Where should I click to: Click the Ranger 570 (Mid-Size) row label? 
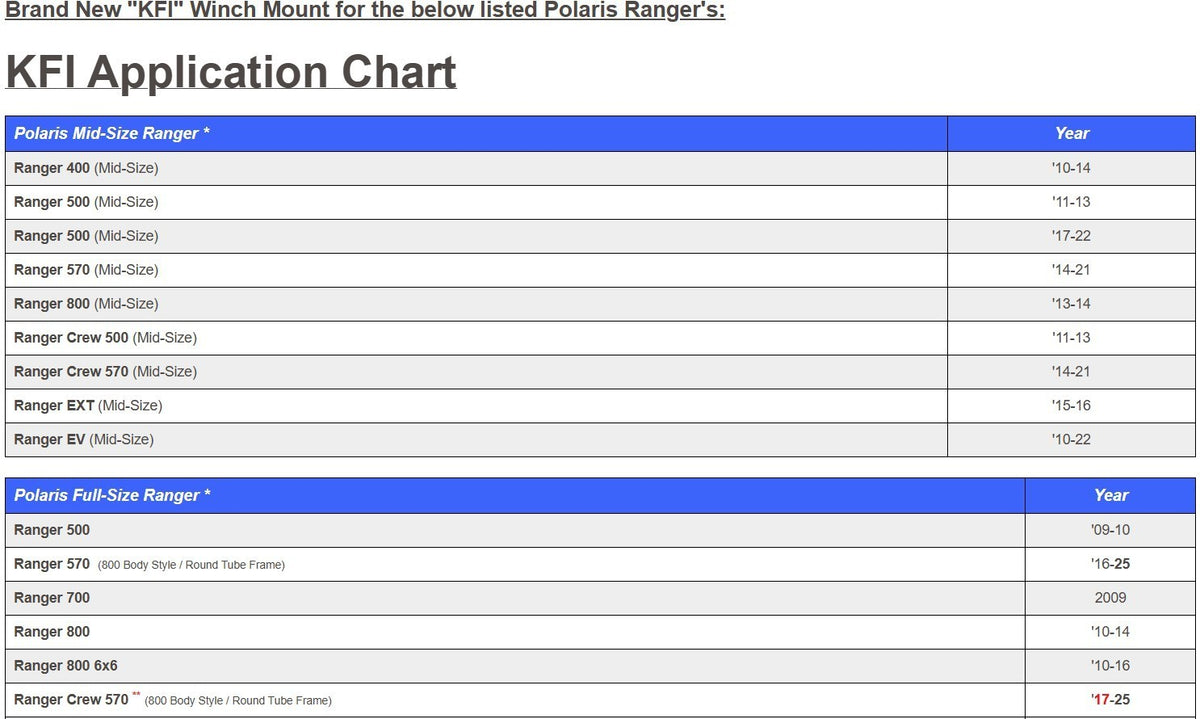[86, 270]
